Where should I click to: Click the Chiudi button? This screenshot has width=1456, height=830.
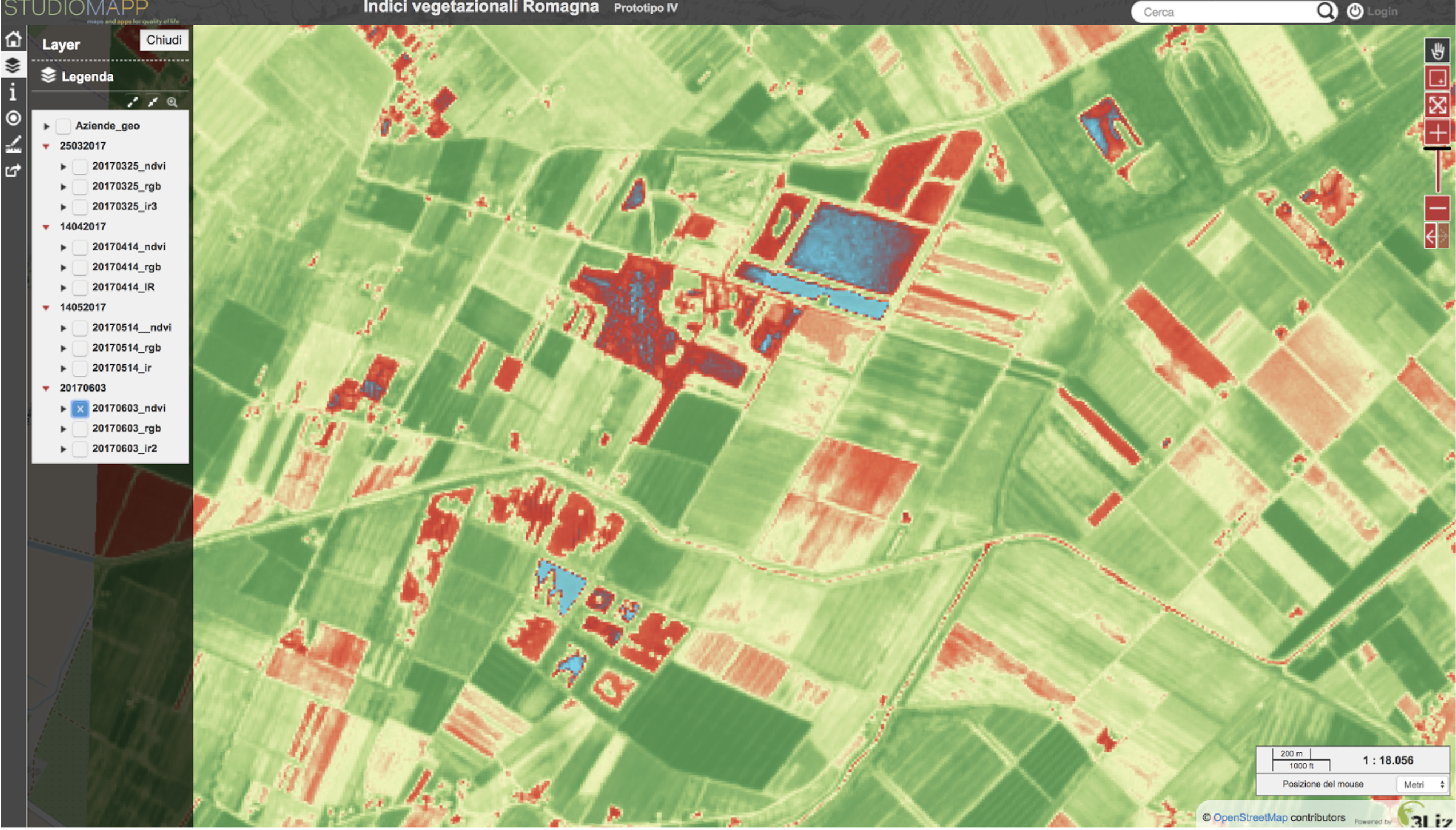click(164, 40)
